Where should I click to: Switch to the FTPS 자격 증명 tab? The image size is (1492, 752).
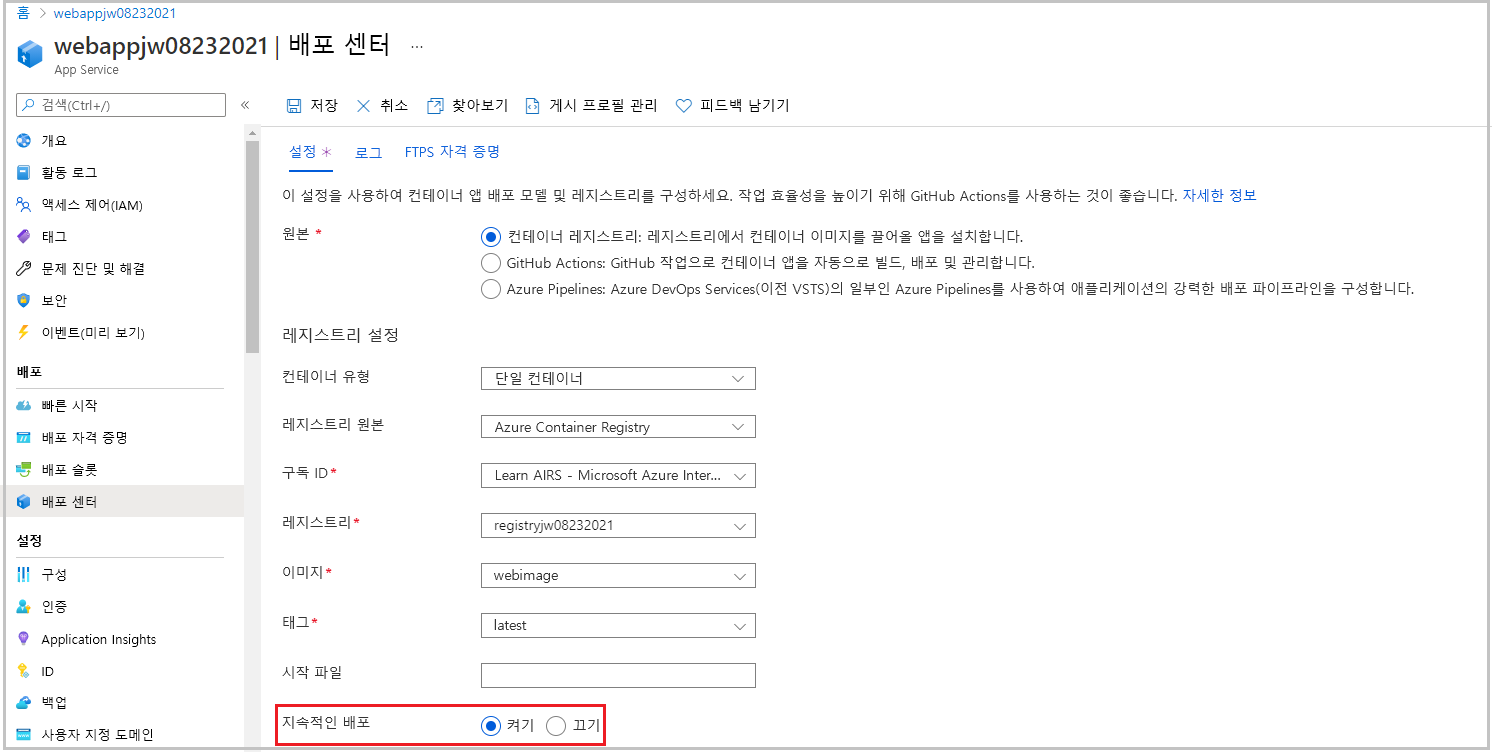452,152
